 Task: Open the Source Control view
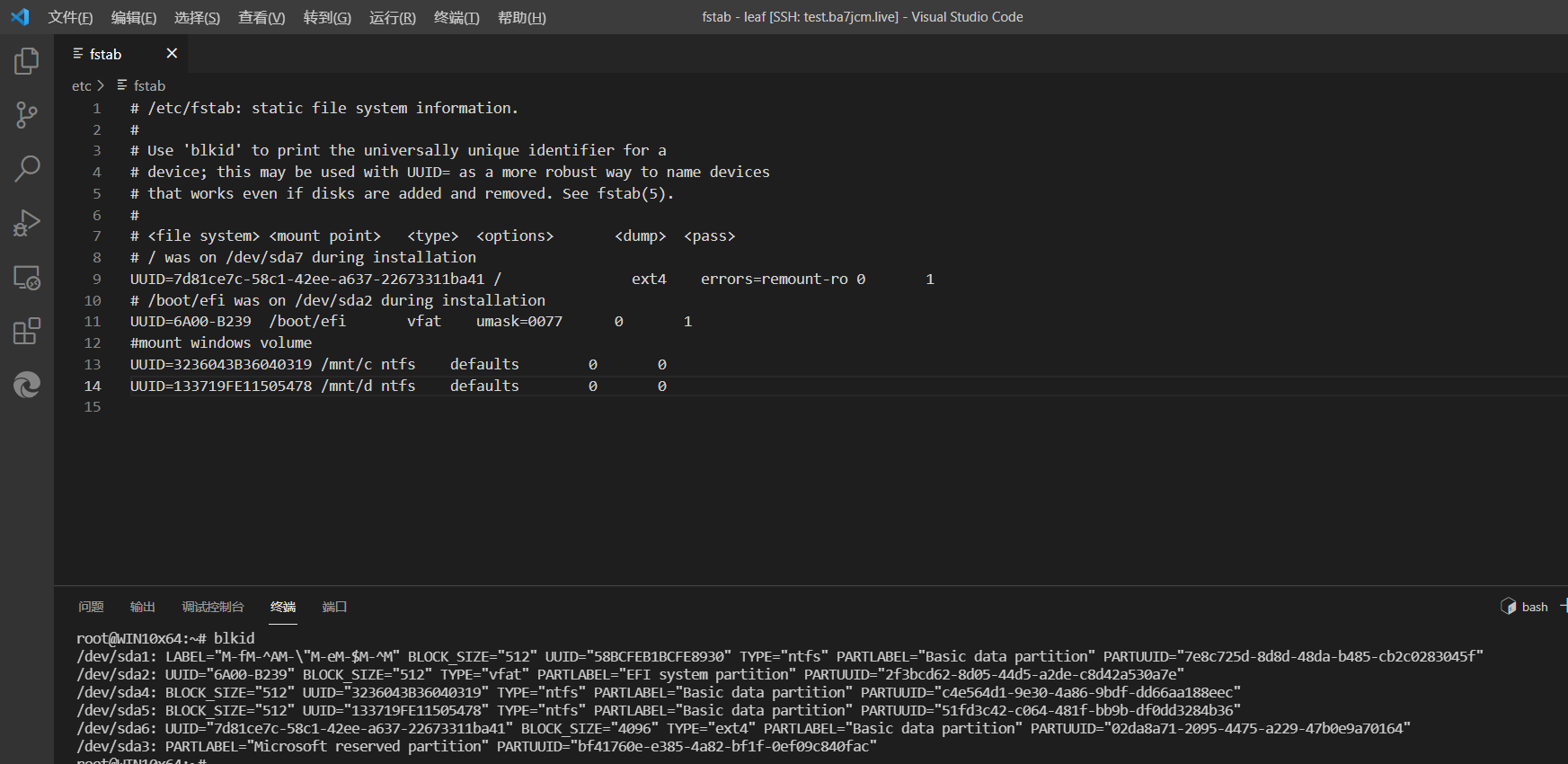pos(27,115)
